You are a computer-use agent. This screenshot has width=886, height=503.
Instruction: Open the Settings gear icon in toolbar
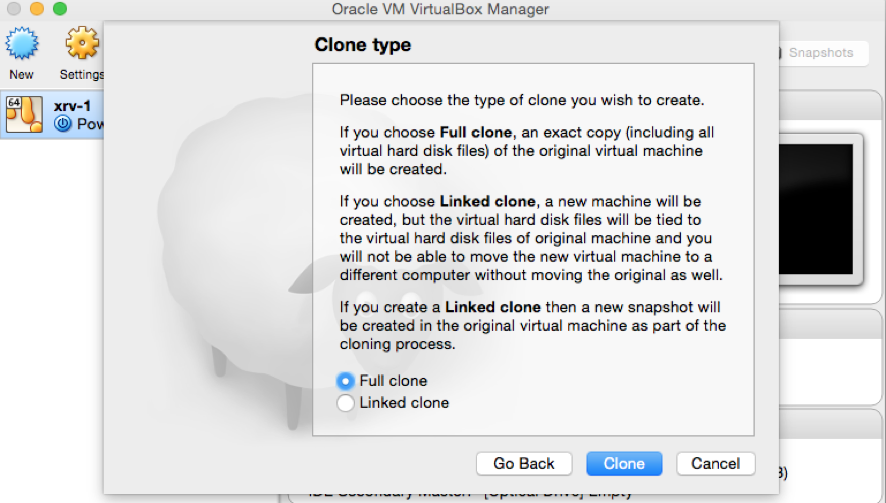(82, 43)
